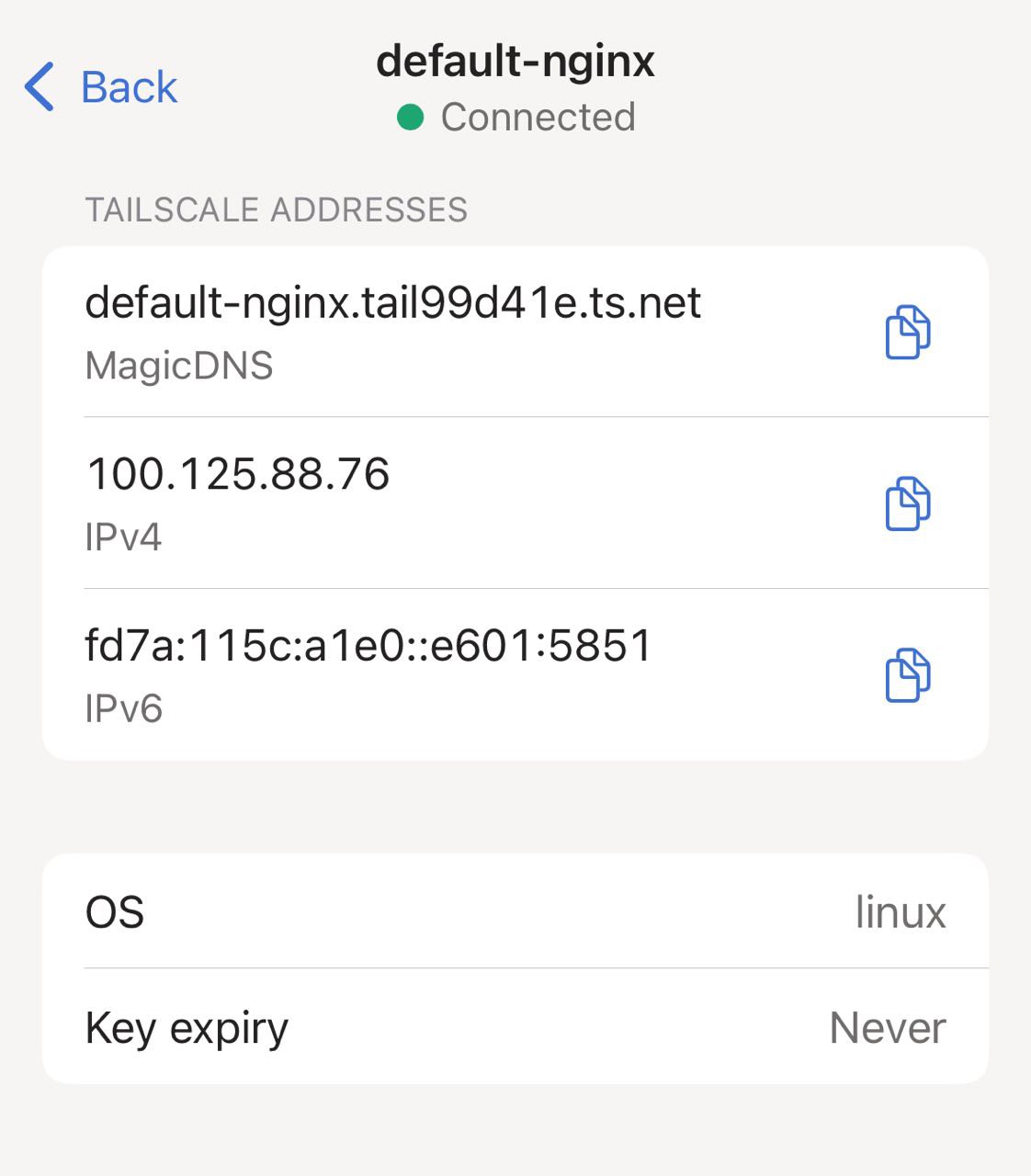Tap the Back text label
The height and width of the screenshot is (1176, 1031).
[x=129, y=87]
